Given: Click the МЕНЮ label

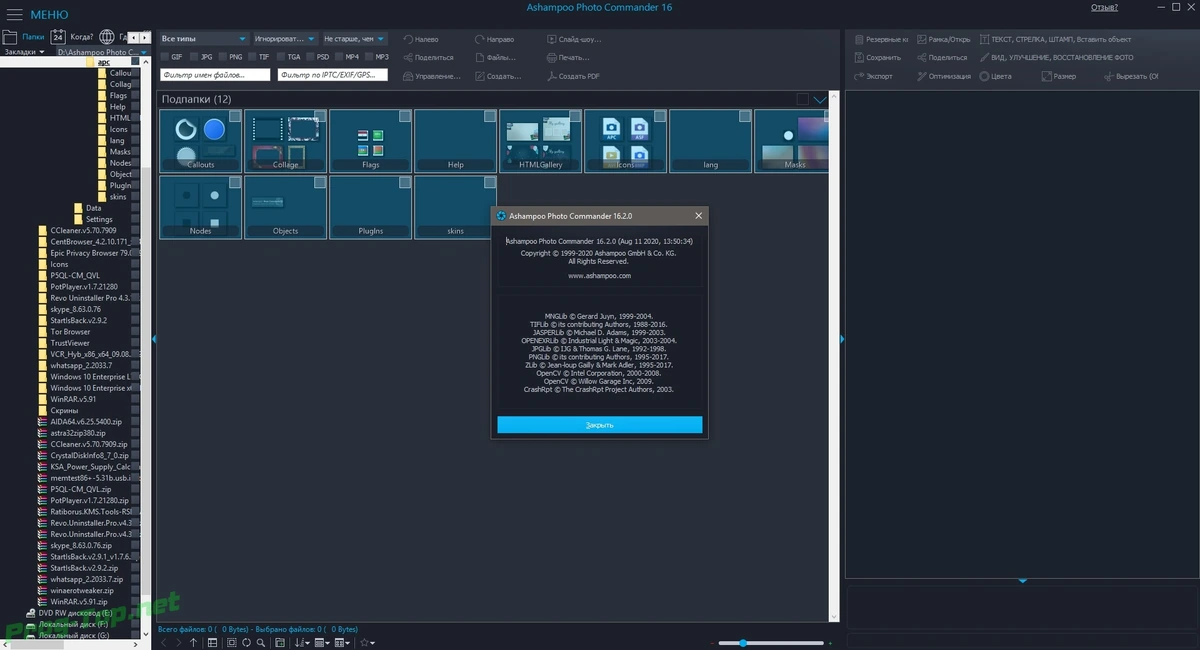Looking at the screenshot, I should 49,15.
